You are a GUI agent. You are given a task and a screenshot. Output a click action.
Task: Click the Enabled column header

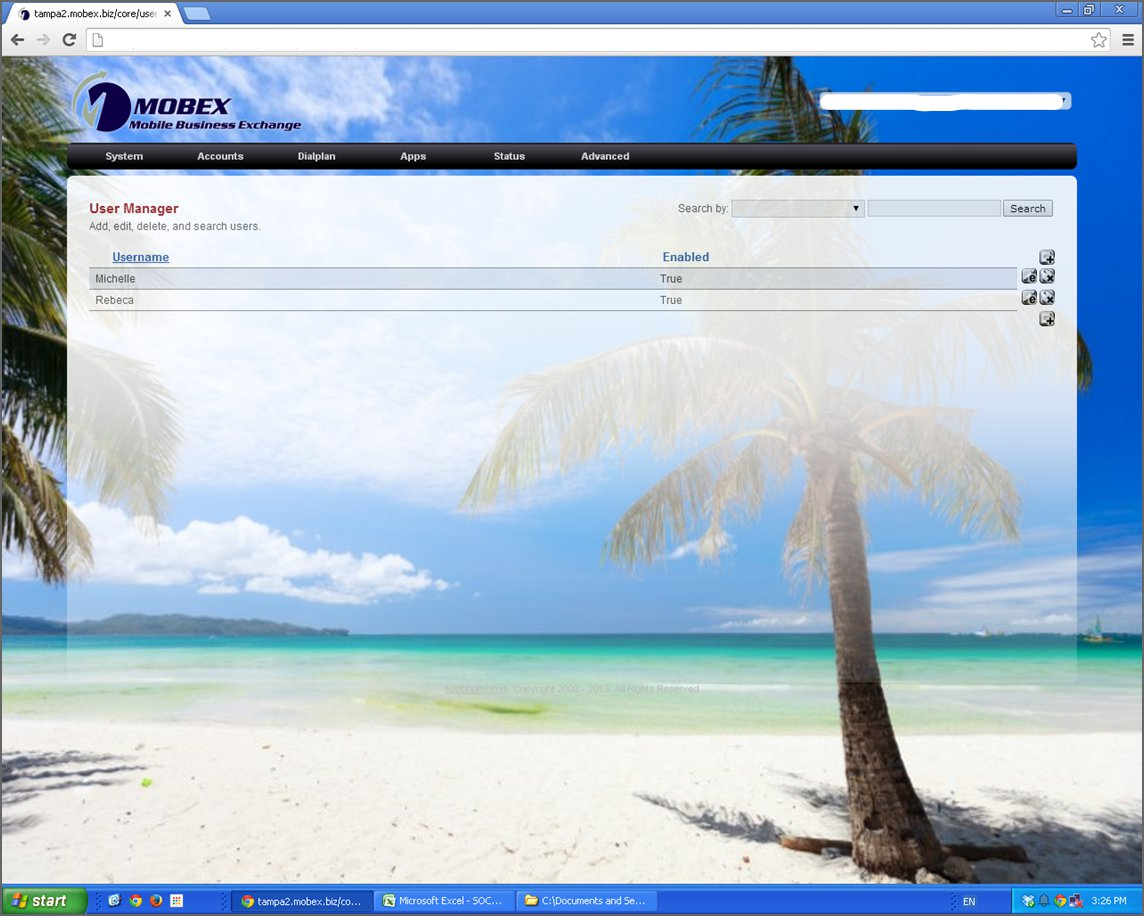click(x=685, y=257)
